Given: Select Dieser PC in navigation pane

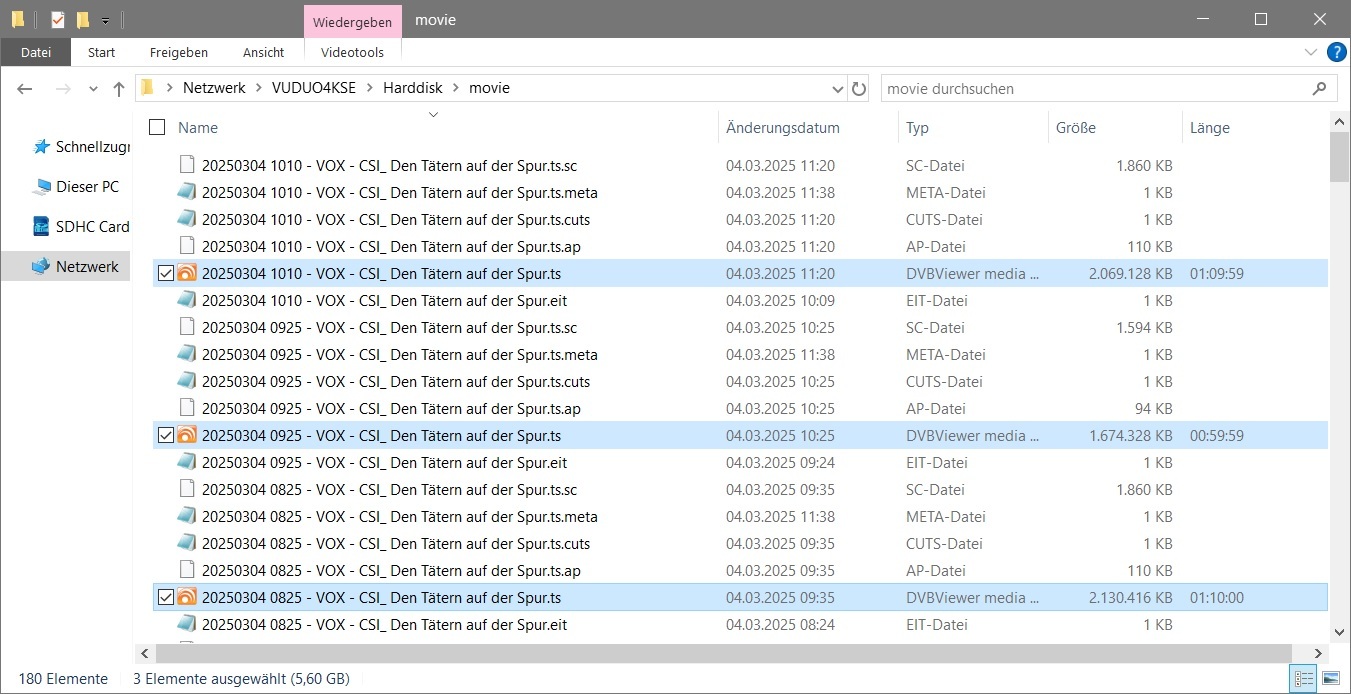Looking at the screenshot, I should point(87,187).
